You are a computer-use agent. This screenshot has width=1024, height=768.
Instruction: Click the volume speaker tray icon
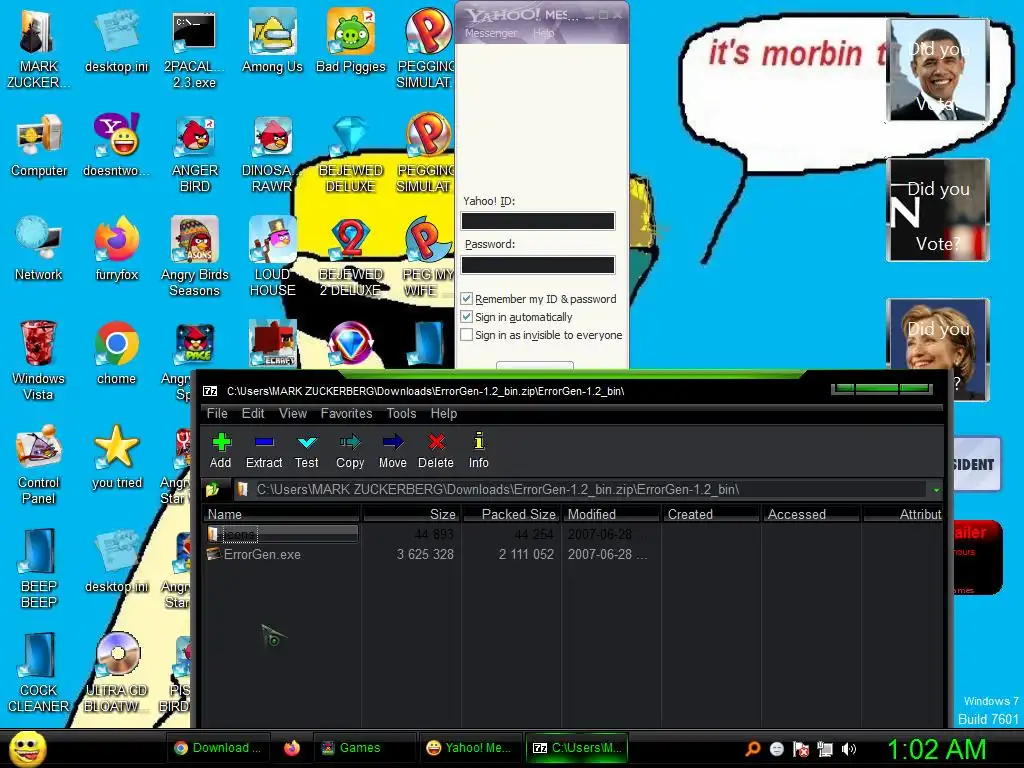pos(849,749)
